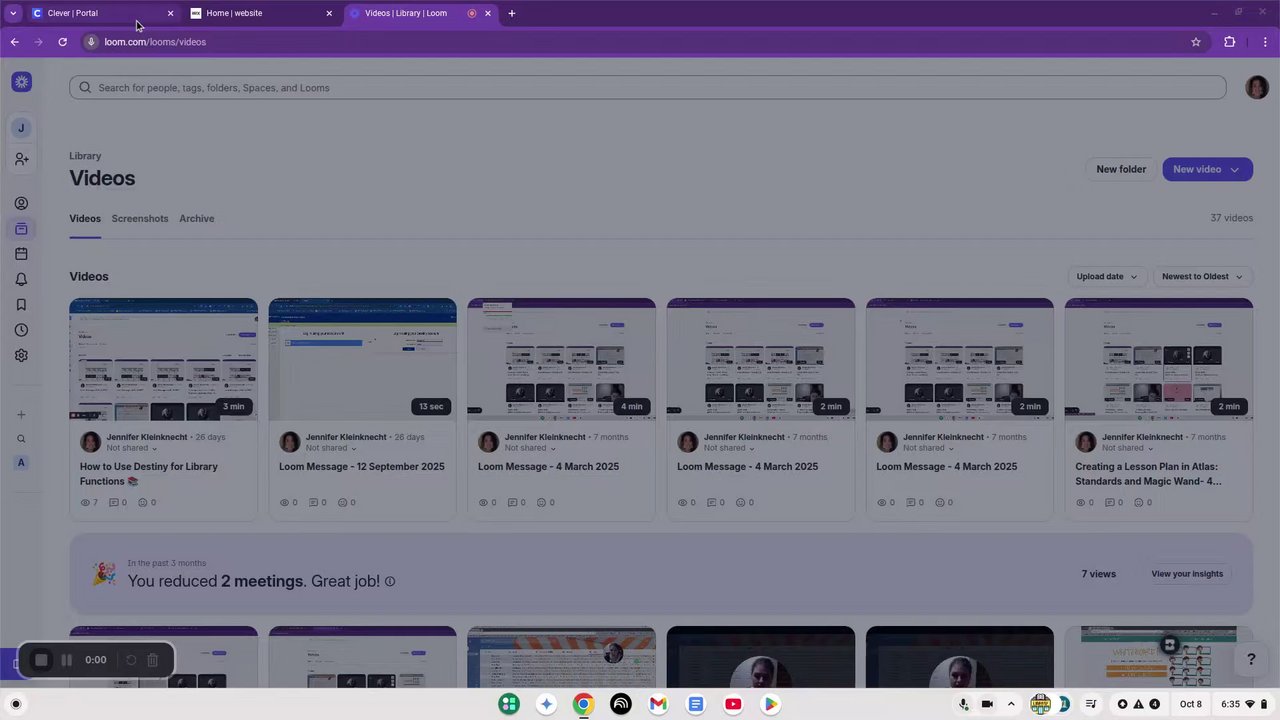Open Play Store in the shelf
Screen dimensions: 1280x720
click(x=770, y=704)
